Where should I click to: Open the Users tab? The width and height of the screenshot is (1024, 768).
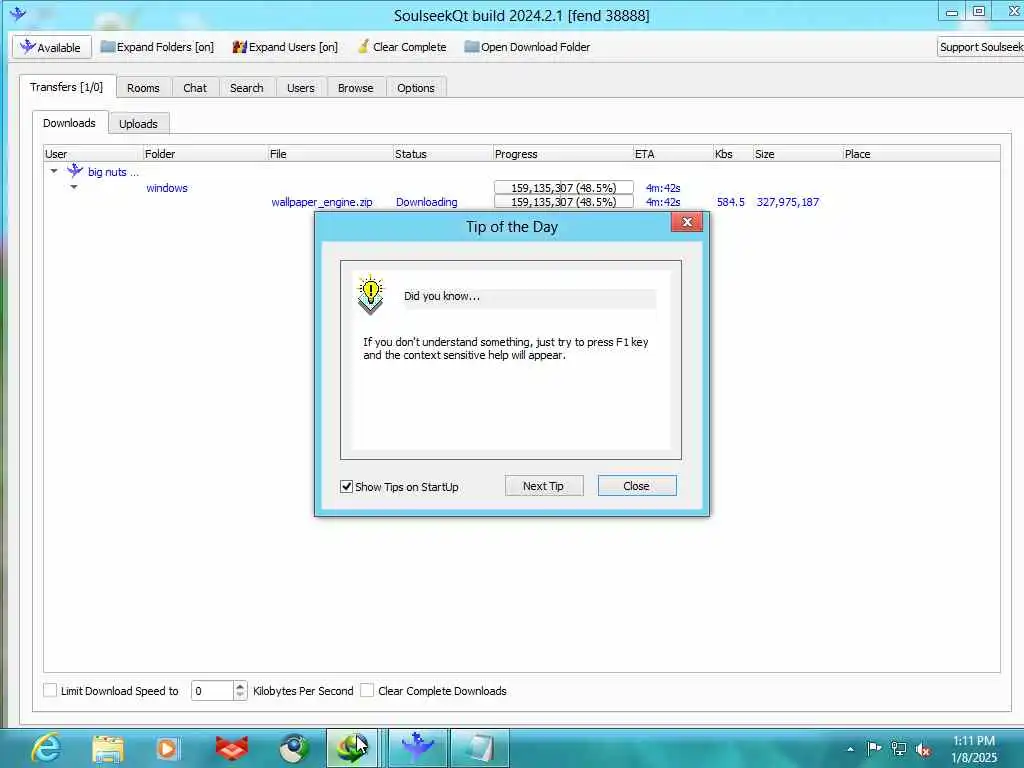[x=300, y=88]
